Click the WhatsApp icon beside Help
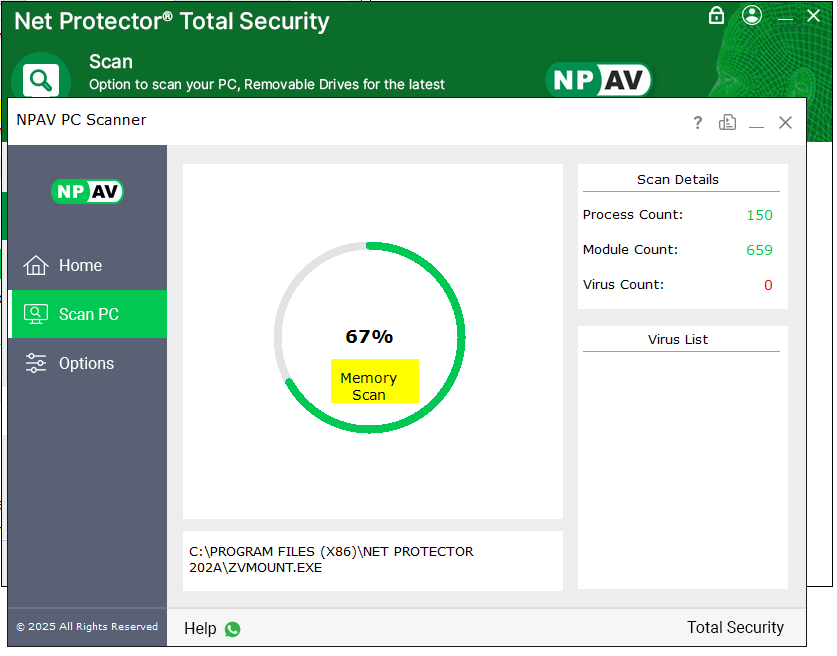The width and height of the screenshot is (837, 656). click(x=233, y=629)
